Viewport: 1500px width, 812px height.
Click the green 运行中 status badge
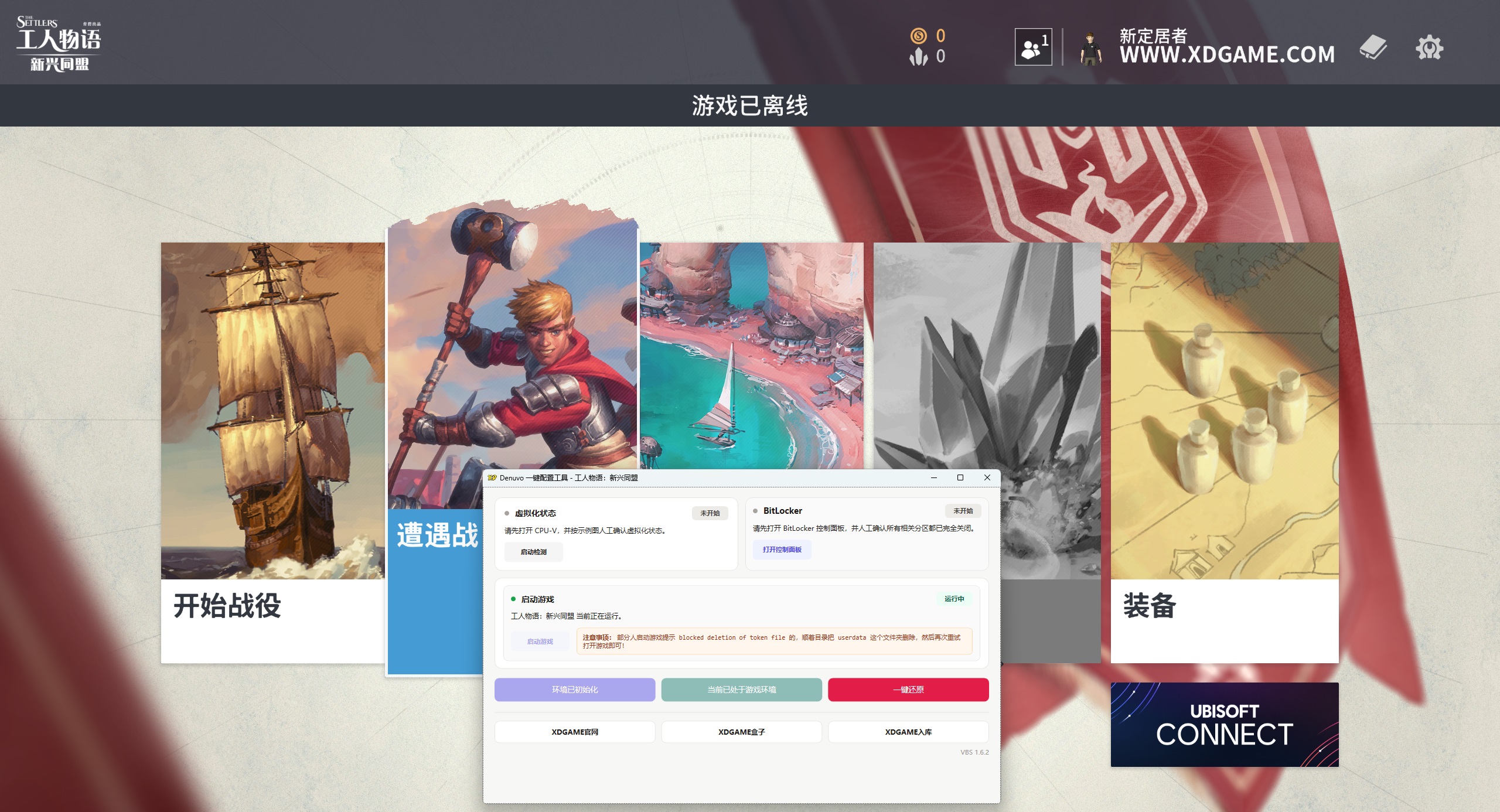(x=954, y=599)
